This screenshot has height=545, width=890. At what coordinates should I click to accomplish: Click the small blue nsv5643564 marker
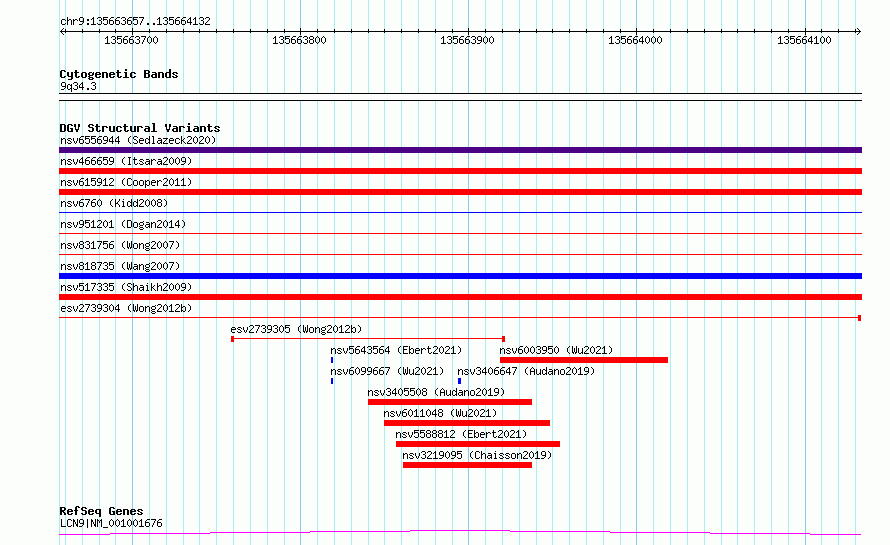click(x=332, y=360)
